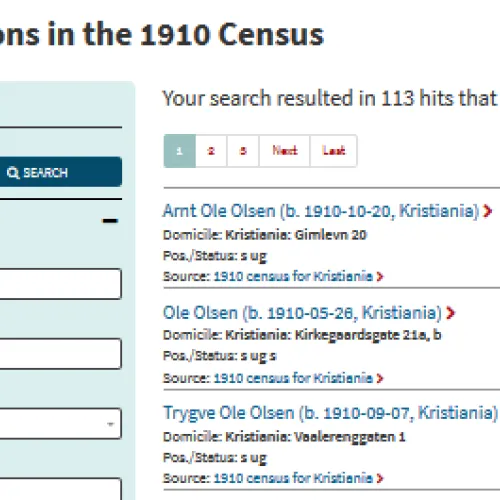Focus the second search text field
The image size is (500, 500).
point(60,354)
